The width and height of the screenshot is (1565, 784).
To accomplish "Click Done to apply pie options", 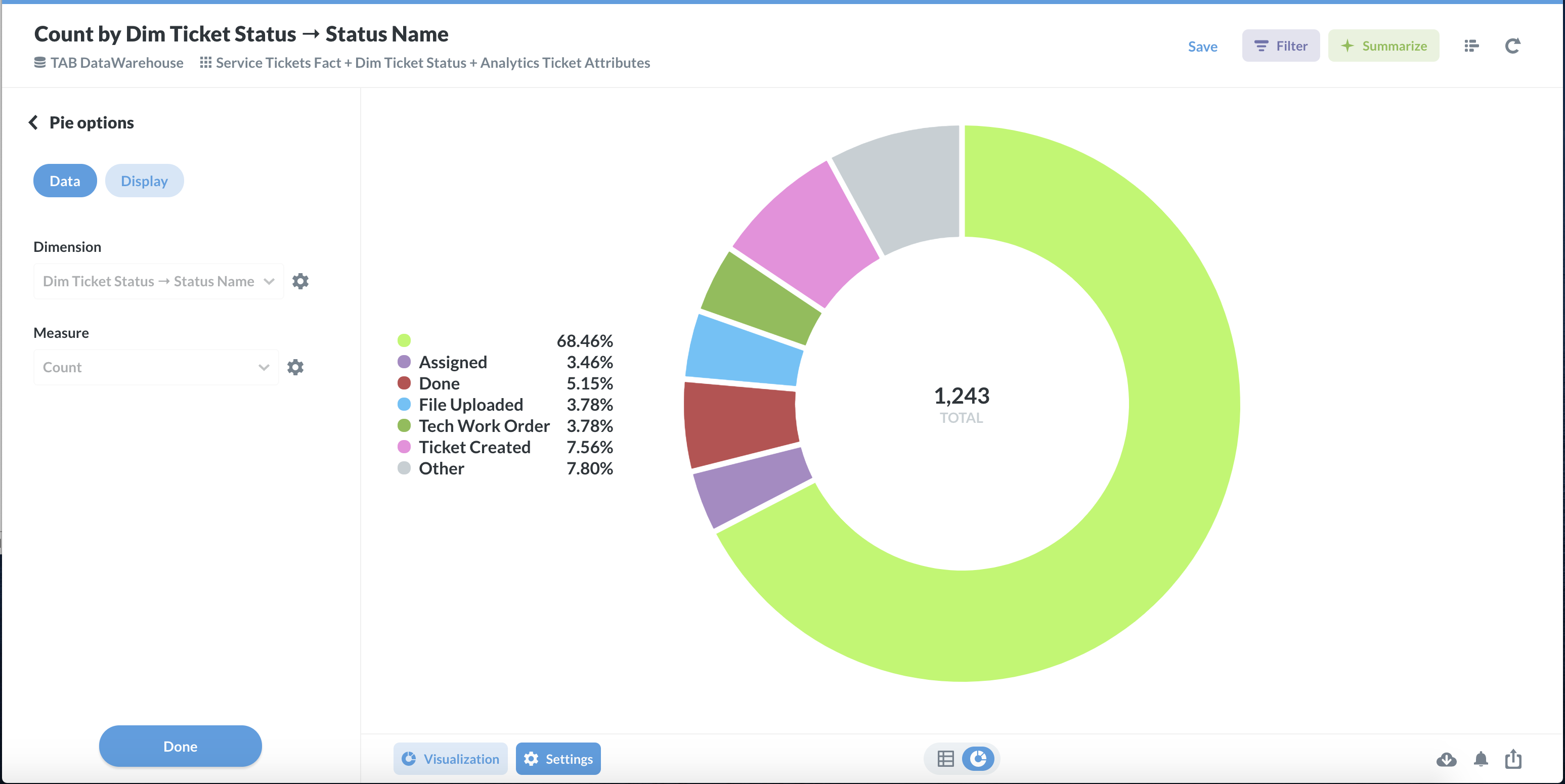I will coord(180,747).
